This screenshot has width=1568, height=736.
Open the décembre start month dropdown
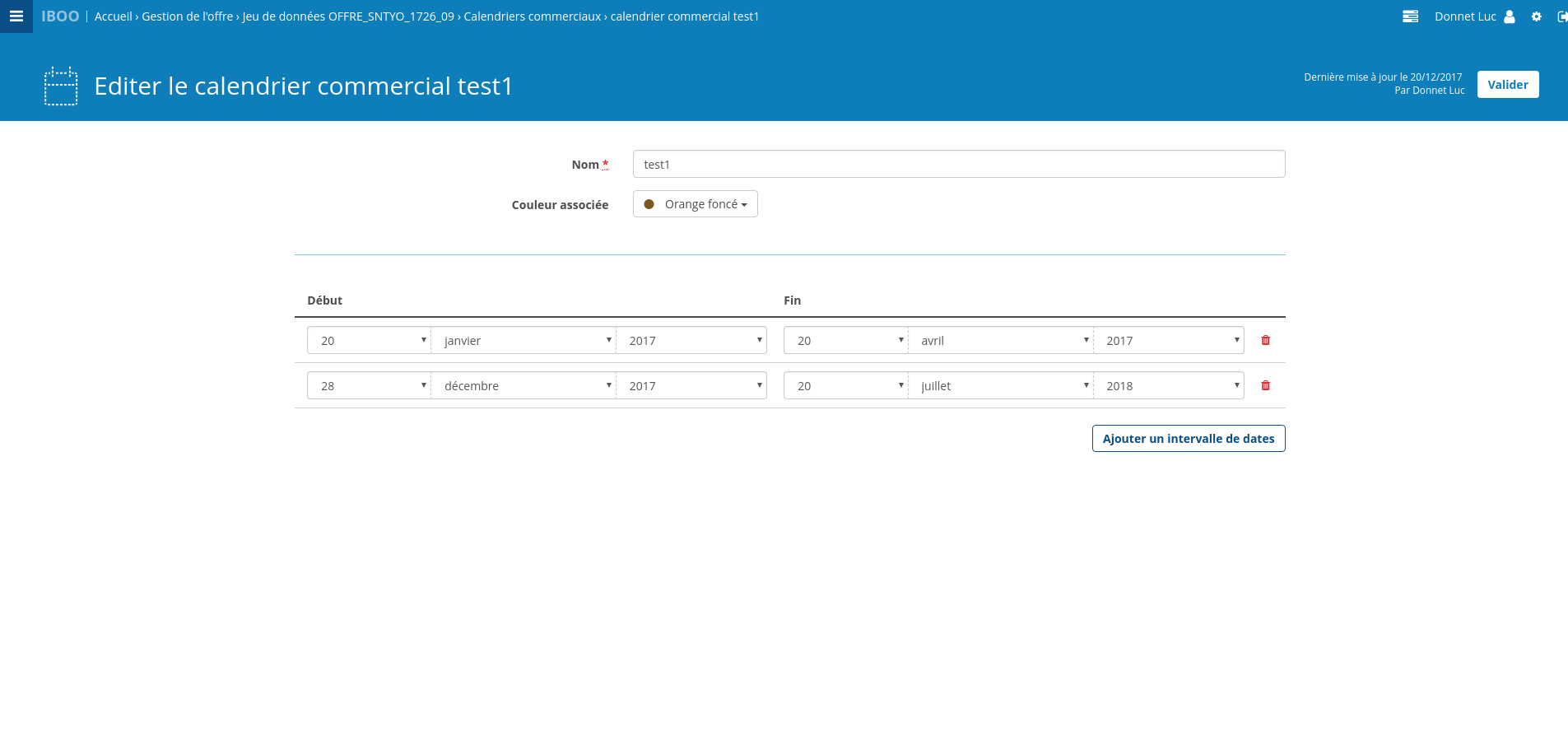click(523, 386)
